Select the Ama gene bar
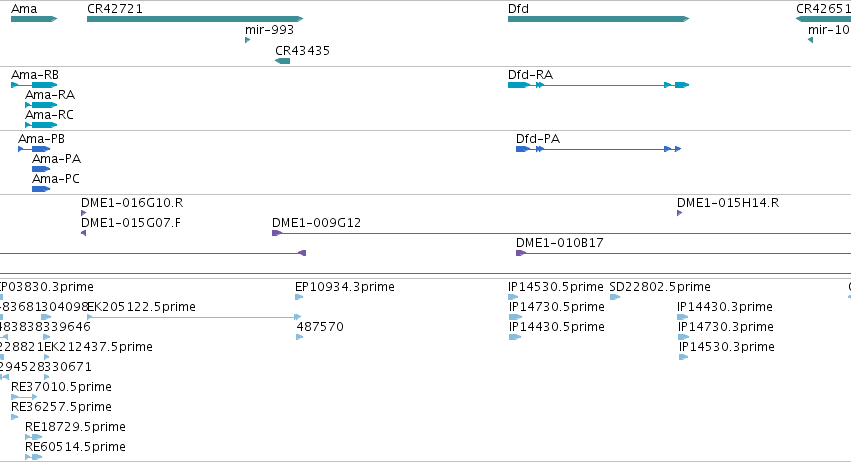The width and height of the screenshot is (851, 462). pos(34,19)
